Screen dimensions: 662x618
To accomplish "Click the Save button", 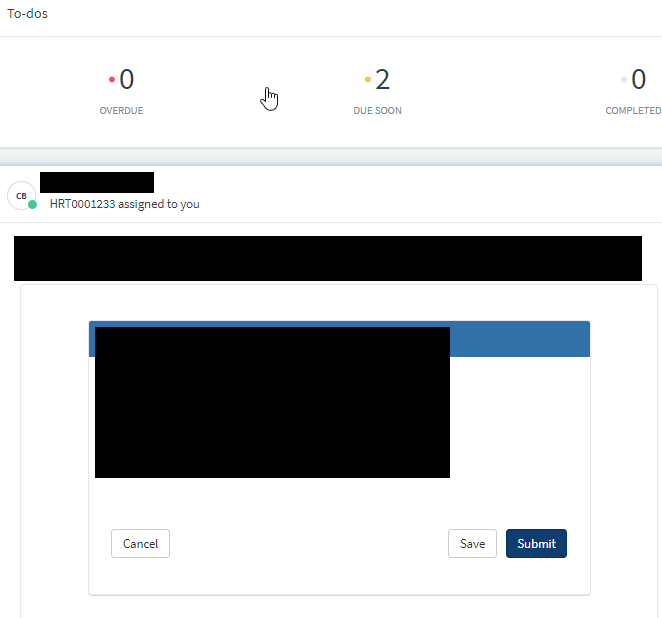I will click(472, 543).
